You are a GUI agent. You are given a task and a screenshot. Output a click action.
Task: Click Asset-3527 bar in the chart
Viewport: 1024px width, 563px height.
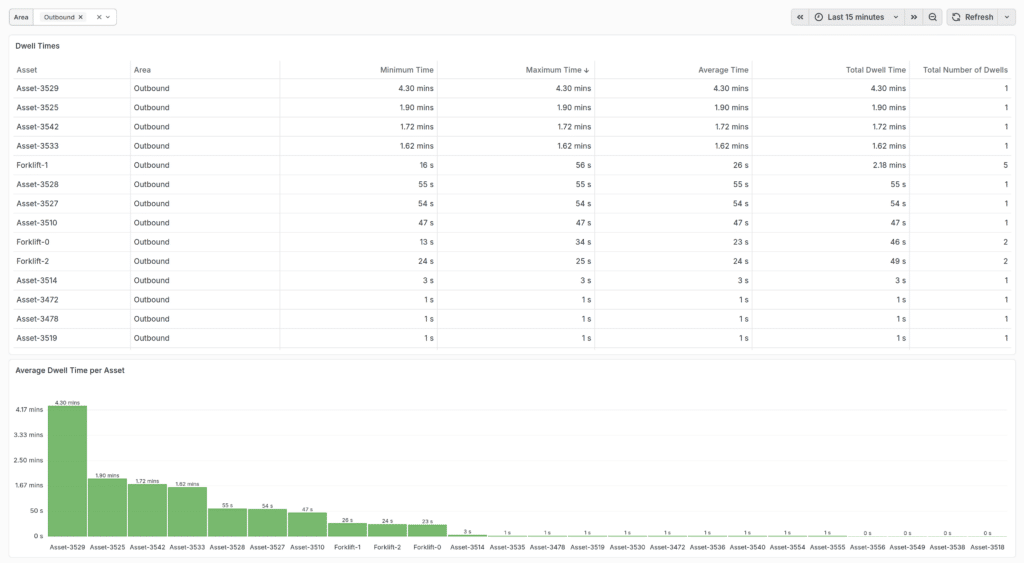click(x=267, y=523)
